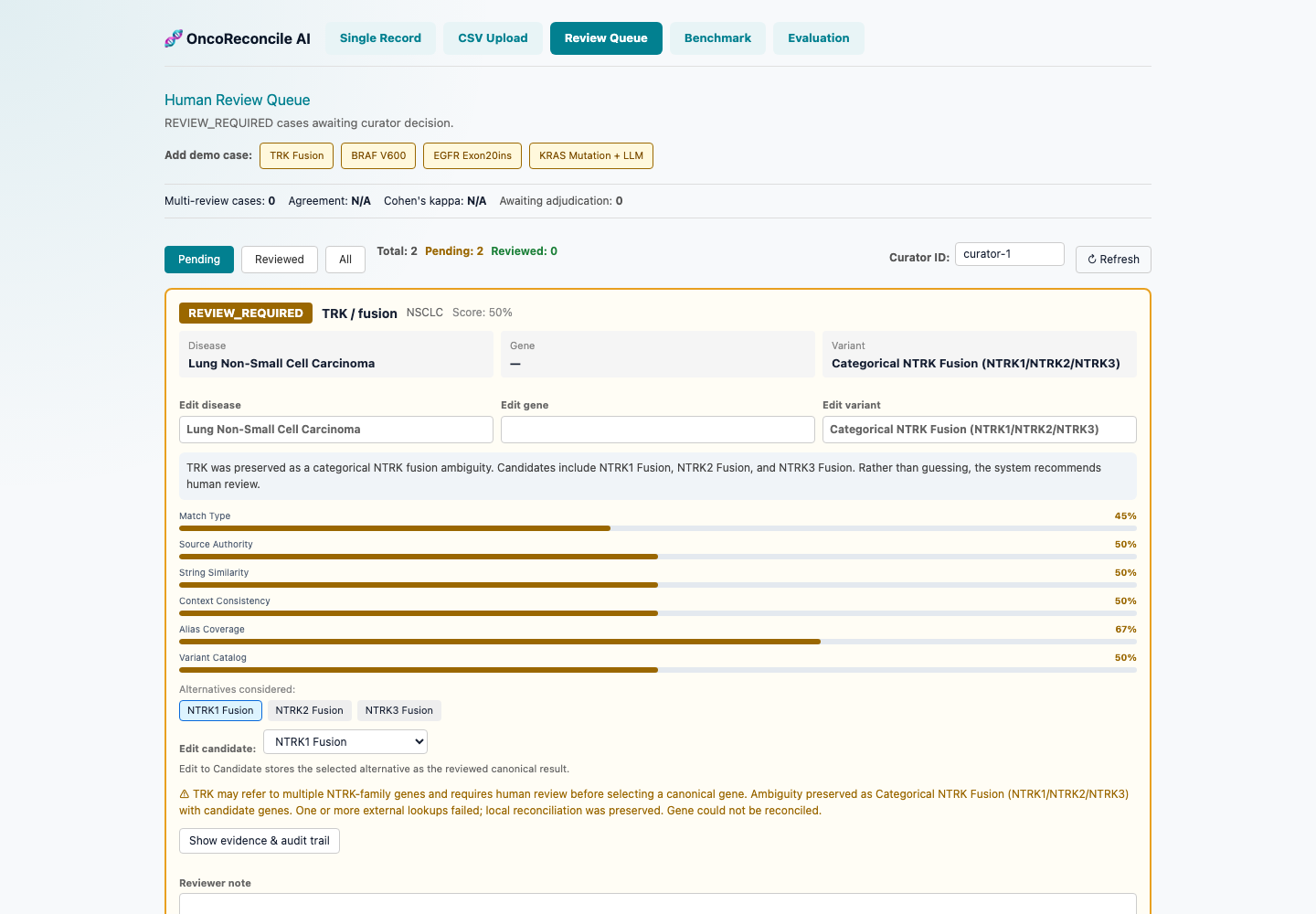This screenshot has width=1316, height=914.
Task: Open the Benchmark tab
Action: click(x=717, y=38)
